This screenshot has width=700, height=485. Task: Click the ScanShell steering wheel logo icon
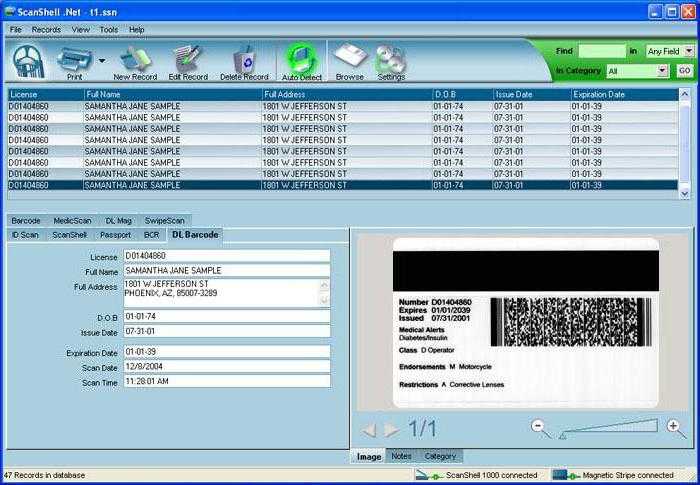click(29, 62)
